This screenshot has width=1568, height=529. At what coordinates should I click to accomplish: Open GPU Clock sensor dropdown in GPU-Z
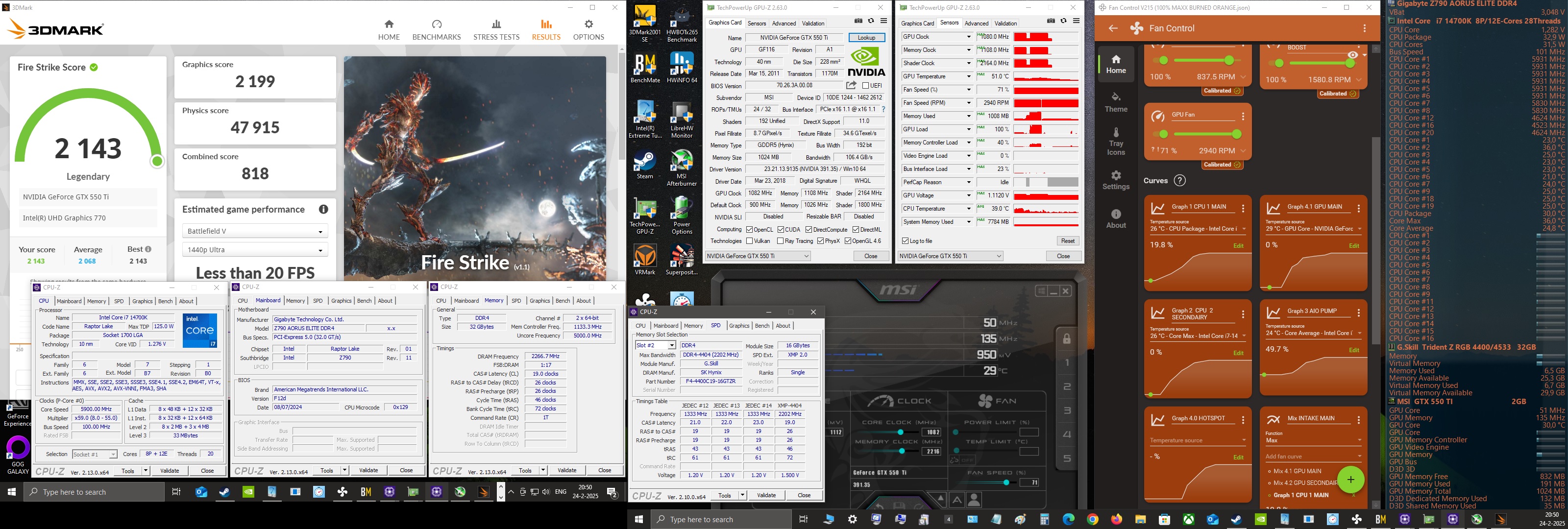click(969, 37)
